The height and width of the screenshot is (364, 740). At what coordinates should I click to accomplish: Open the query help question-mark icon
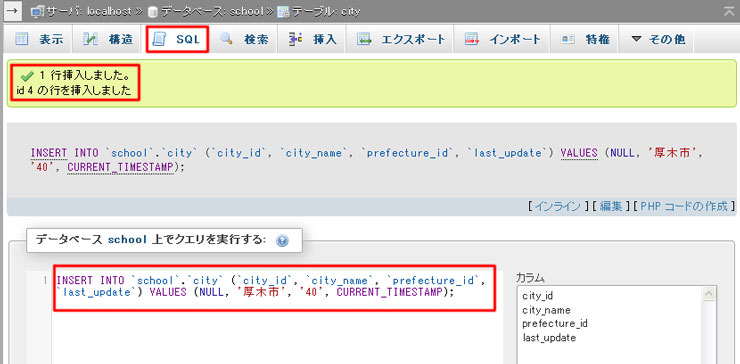coord(282,241)
